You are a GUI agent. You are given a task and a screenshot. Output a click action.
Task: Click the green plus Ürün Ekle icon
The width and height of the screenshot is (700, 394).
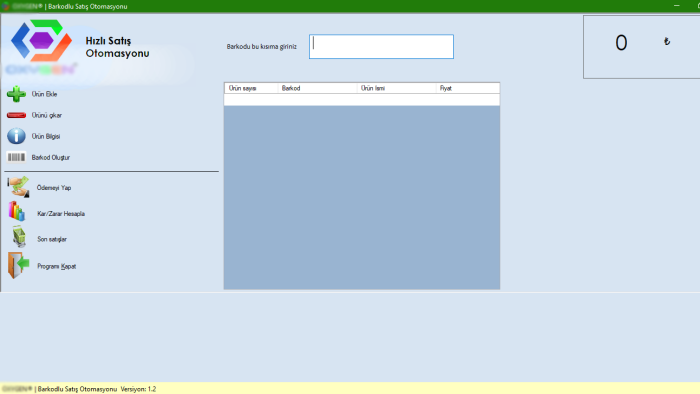[x=17, y=94]
